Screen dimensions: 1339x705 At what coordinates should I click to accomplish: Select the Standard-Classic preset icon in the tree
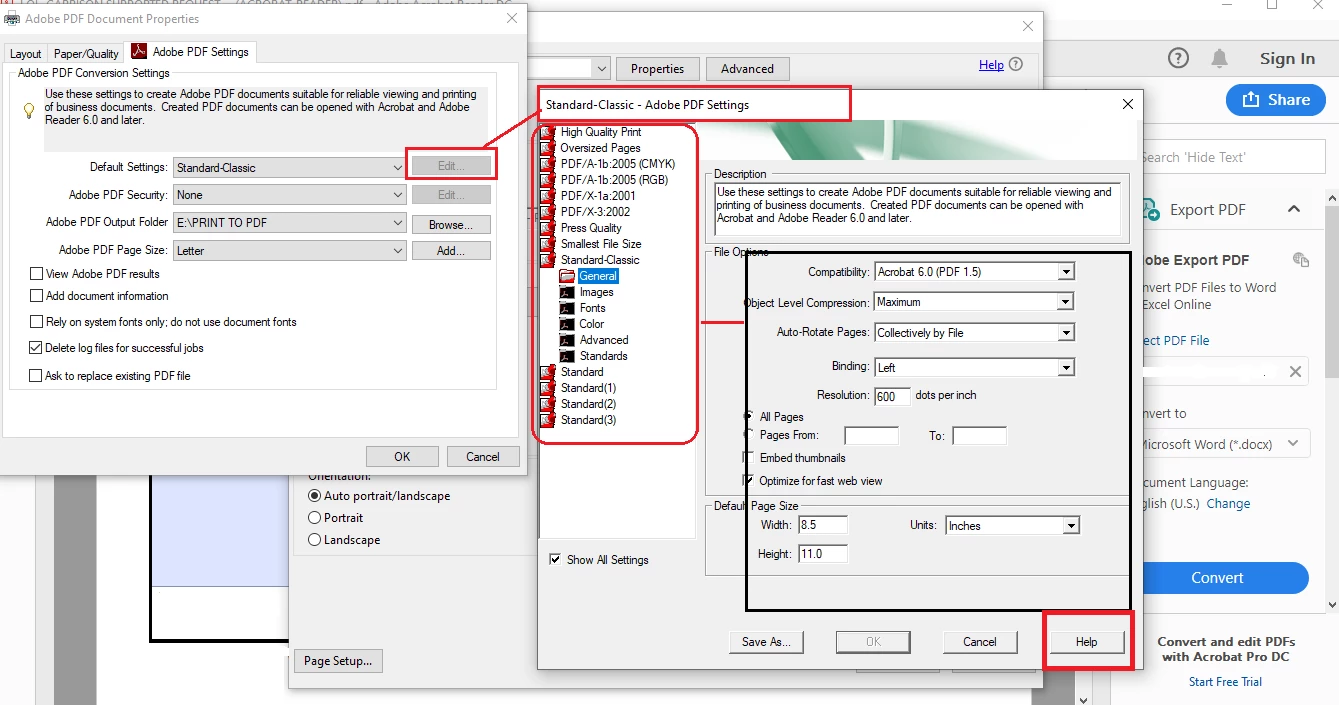548,260
